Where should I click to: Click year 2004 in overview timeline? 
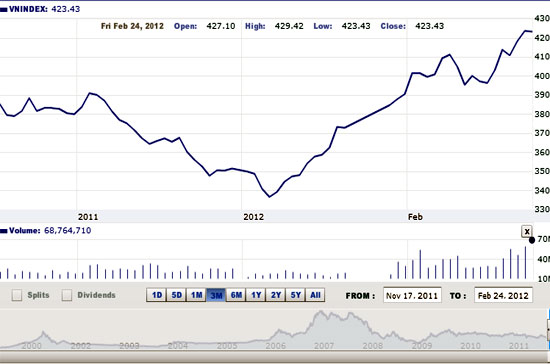point(177,346)
